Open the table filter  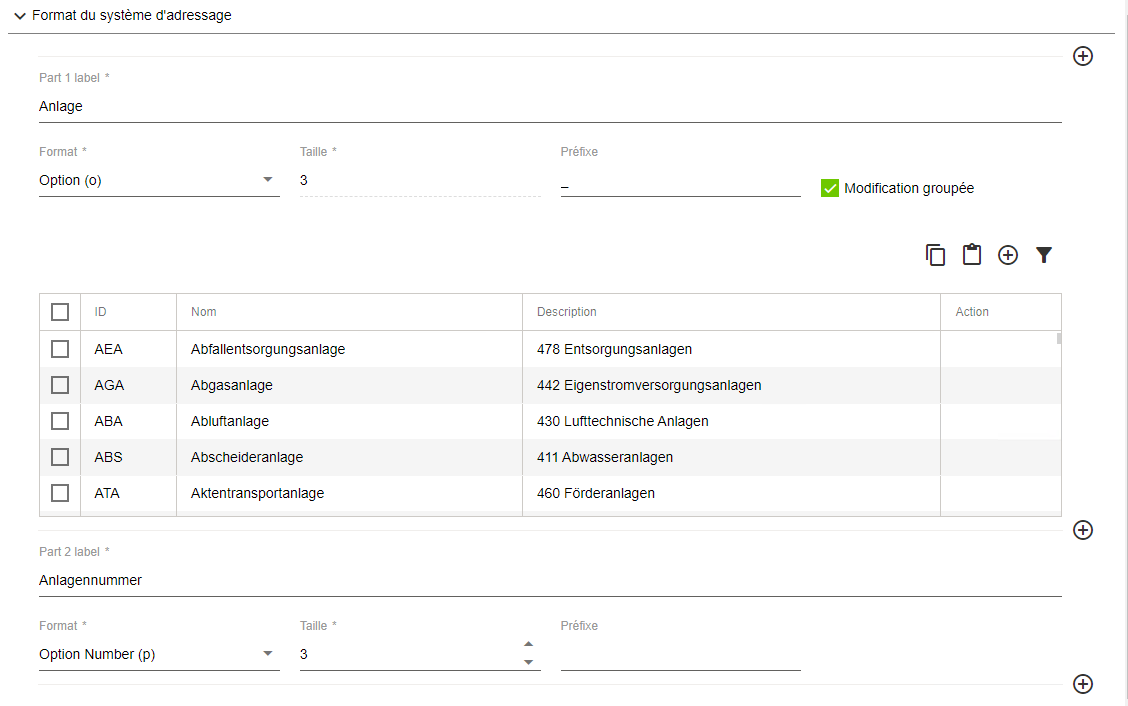(x=1044, y=255)
